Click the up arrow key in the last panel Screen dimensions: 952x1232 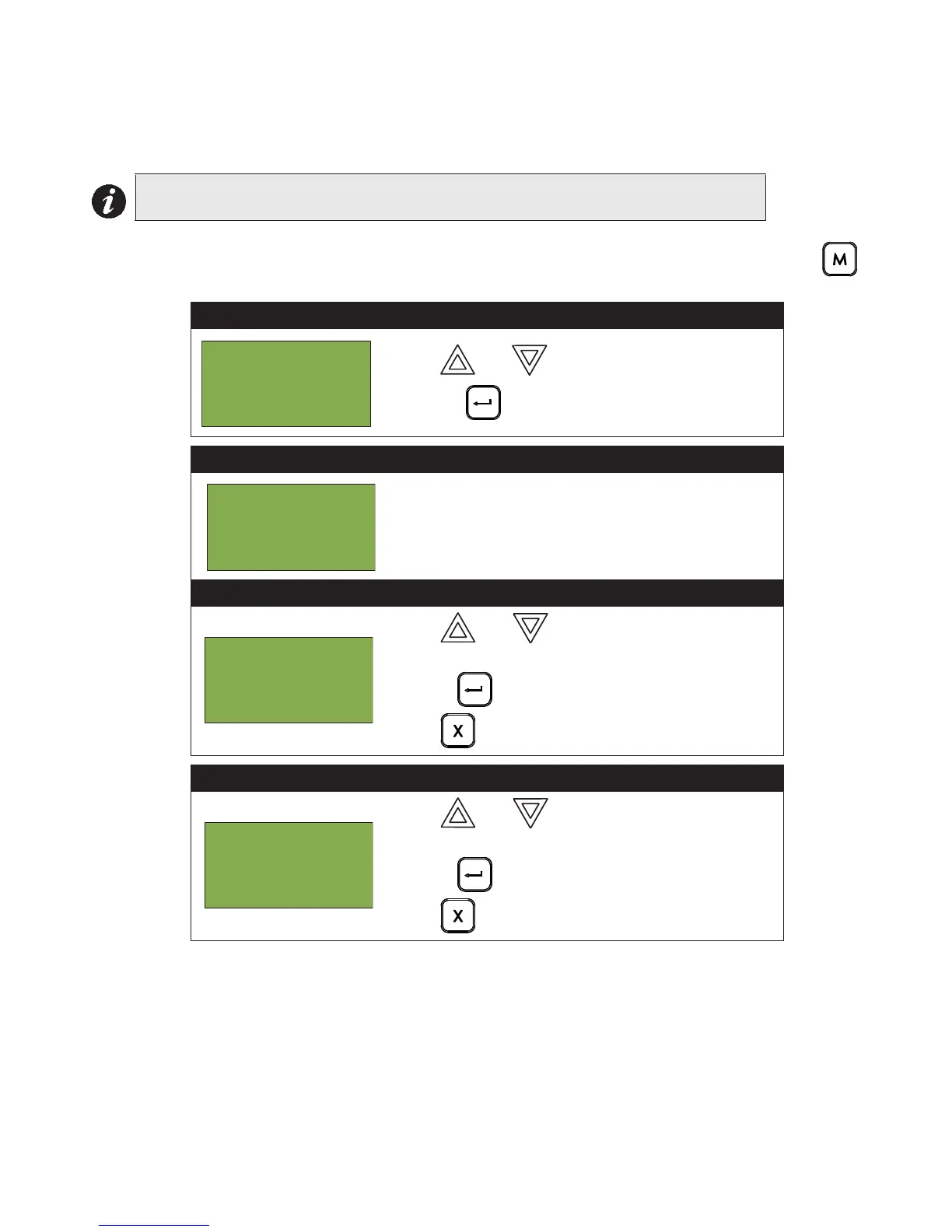click(x=457, y=813)
